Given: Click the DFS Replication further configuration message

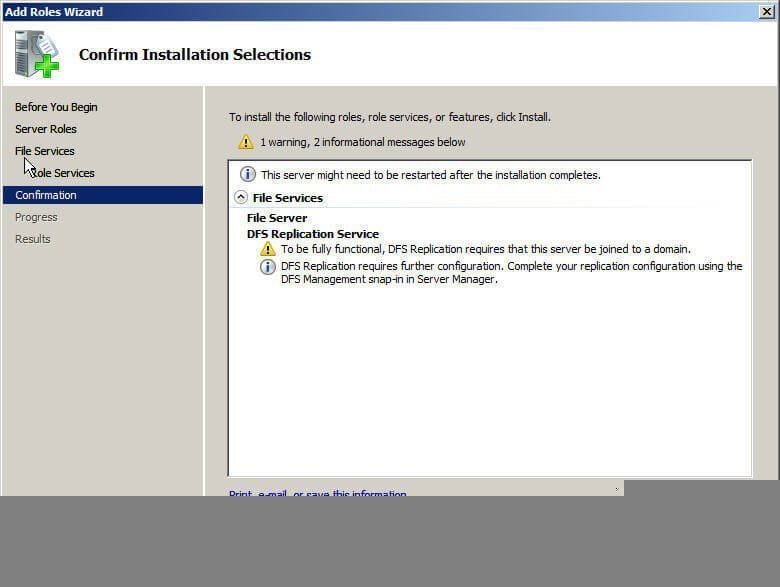Looking at the screenshot, I should (x=511, y=273).
